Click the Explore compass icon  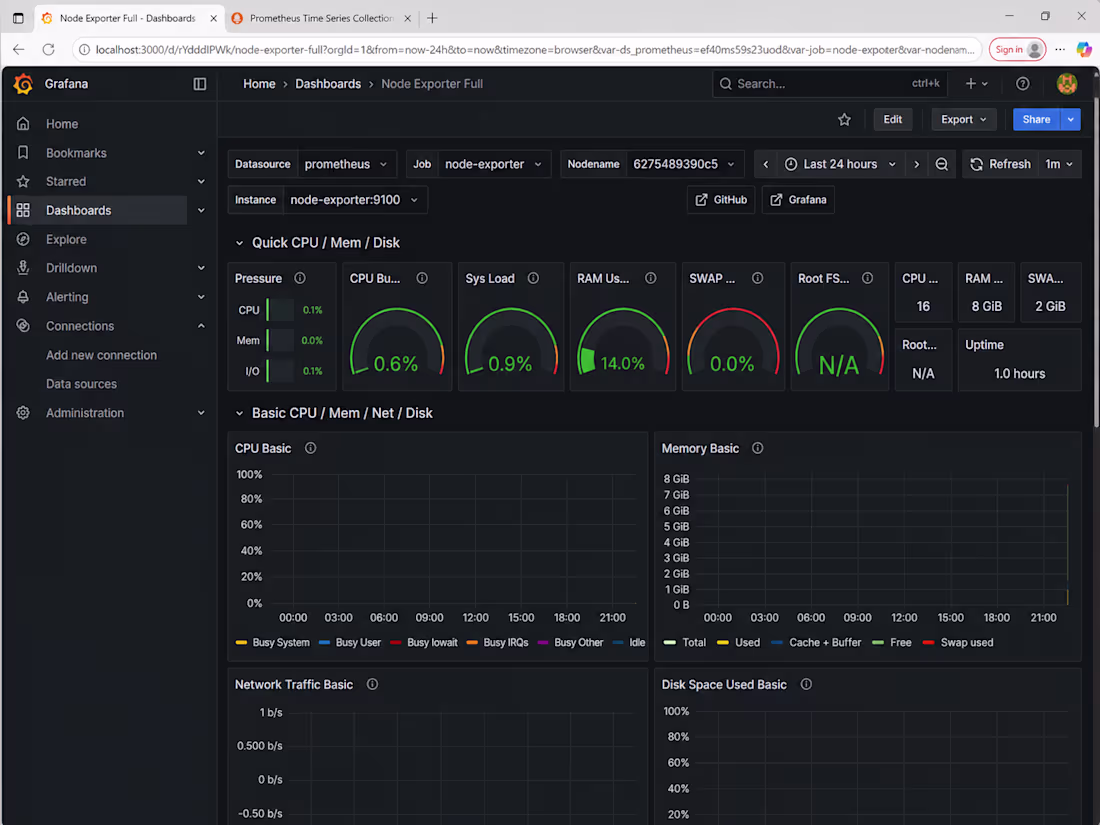(23, 239)
